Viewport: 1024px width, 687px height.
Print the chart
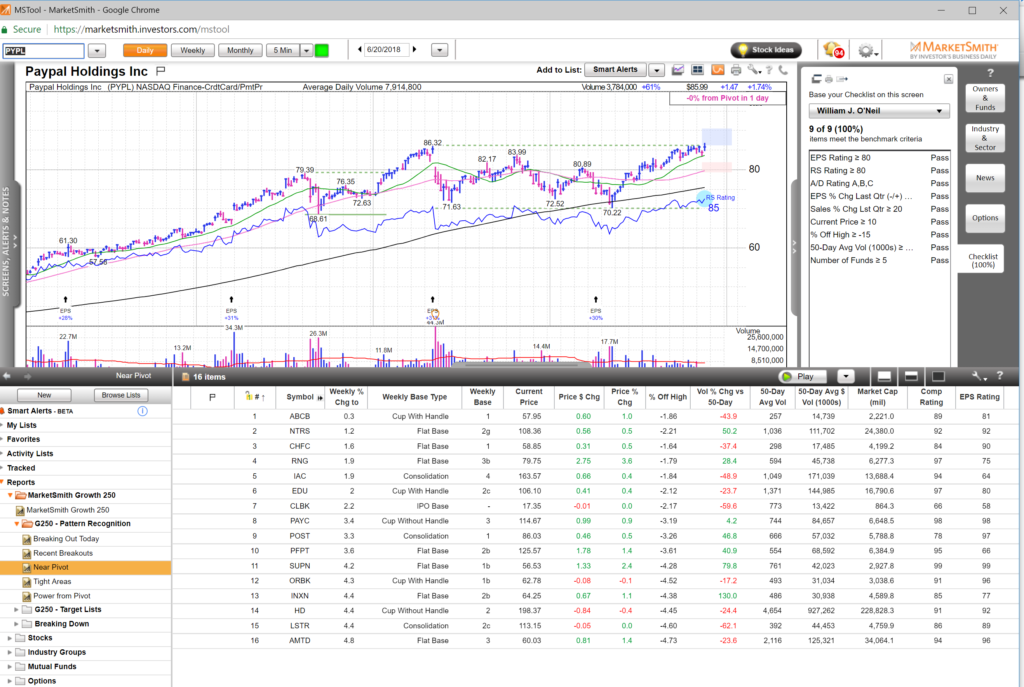[736, 70]
